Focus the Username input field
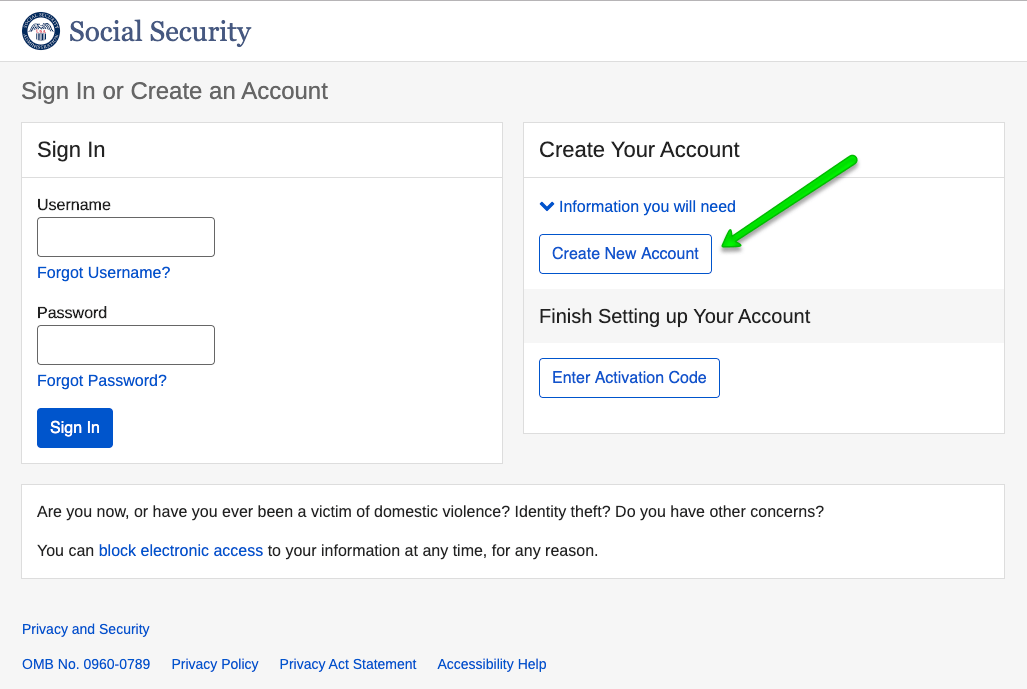 coord(126,237)
